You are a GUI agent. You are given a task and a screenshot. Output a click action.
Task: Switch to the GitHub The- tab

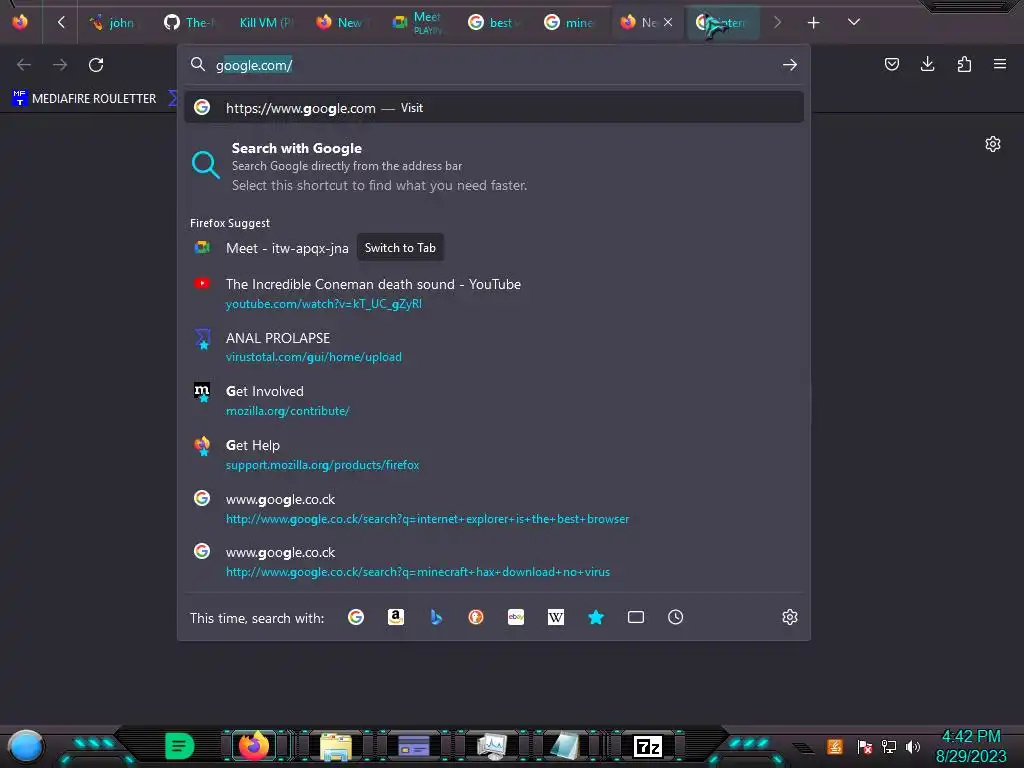[189, 23]
